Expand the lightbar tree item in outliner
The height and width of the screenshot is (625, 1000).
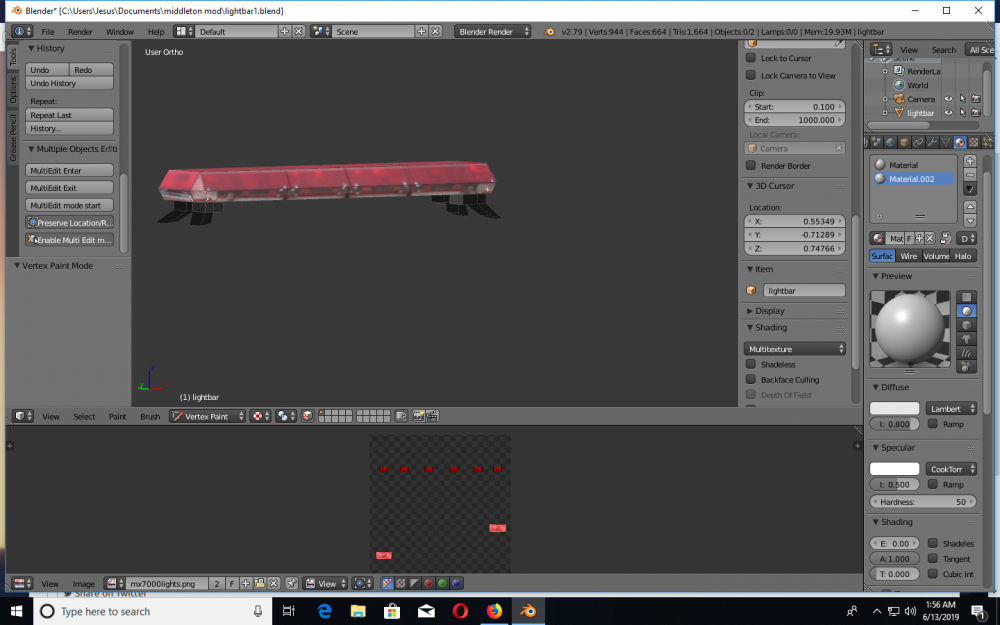[x=885, y=113]
